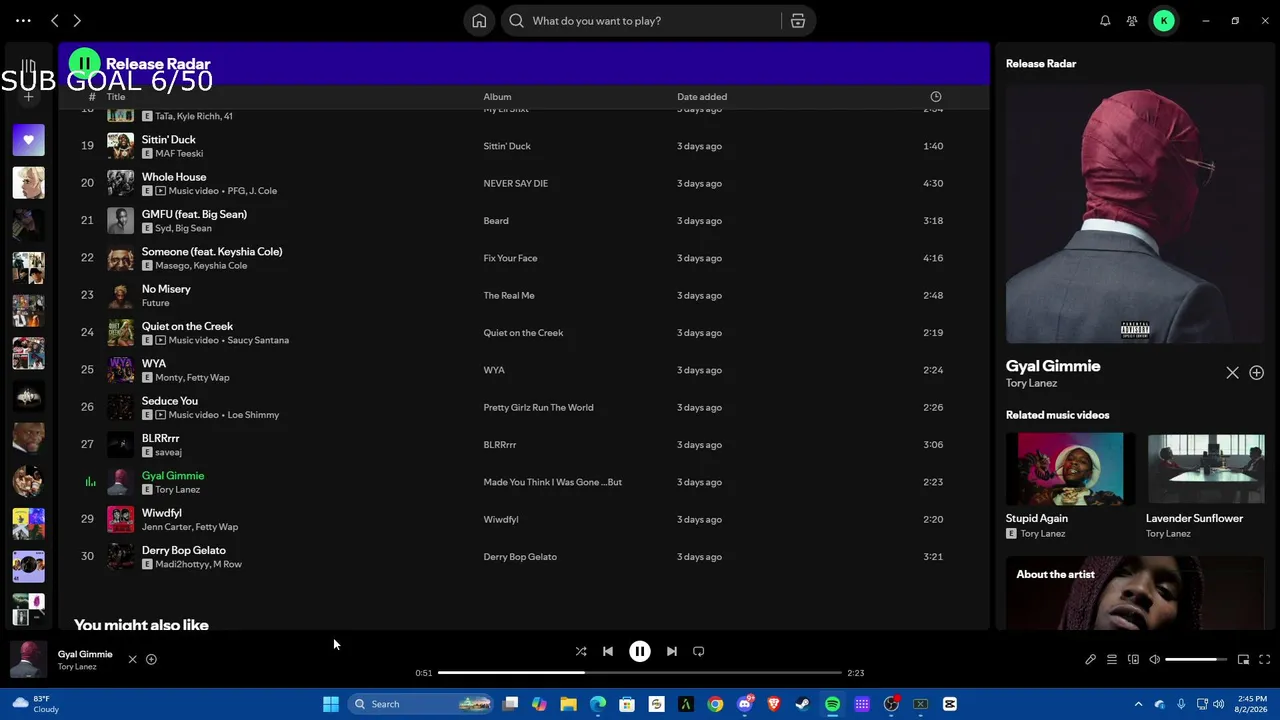Select the BLRRrrr track title

click(161, 438)
